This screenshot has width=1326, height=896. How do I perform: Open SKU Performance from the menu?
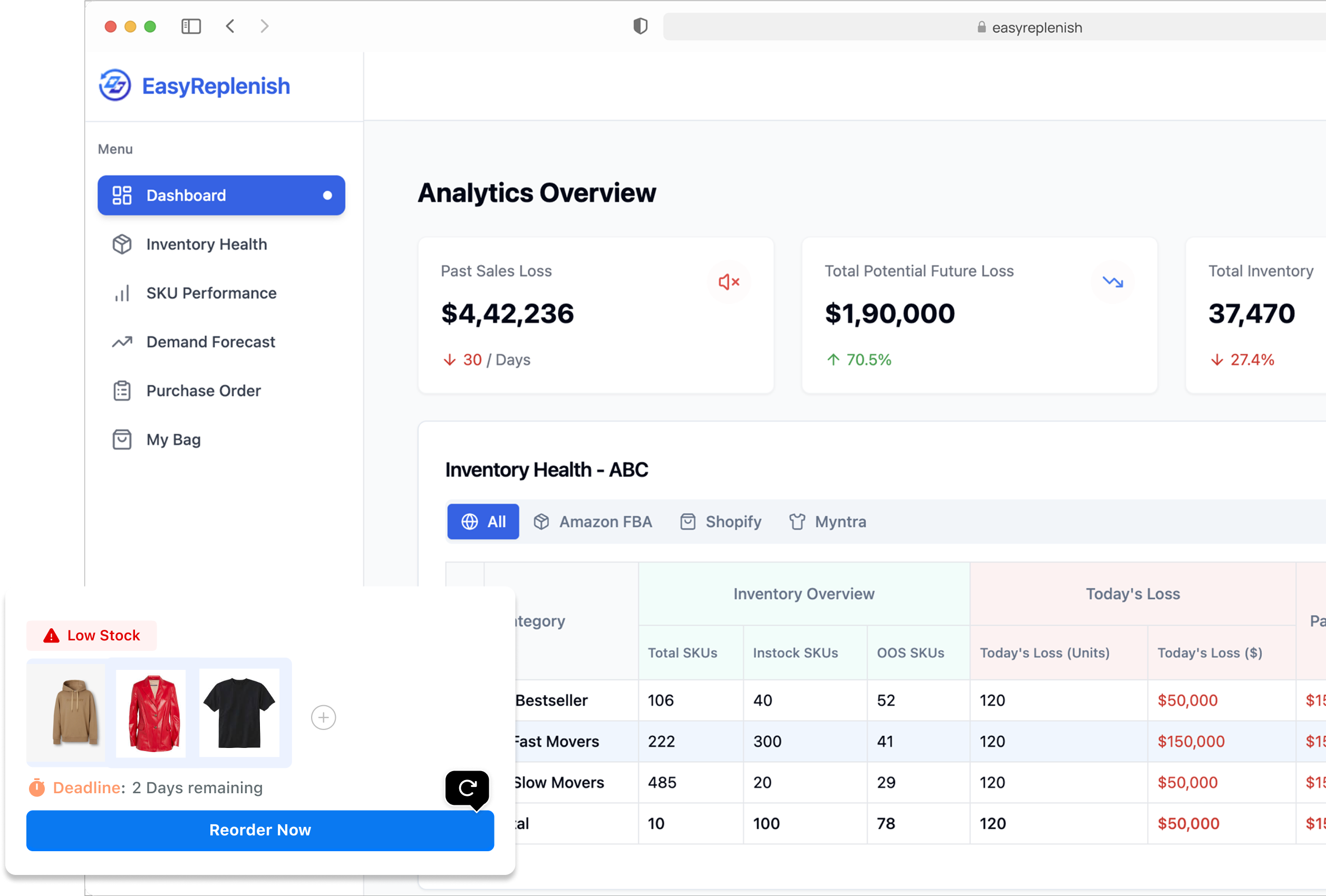(x=211, y=293)
